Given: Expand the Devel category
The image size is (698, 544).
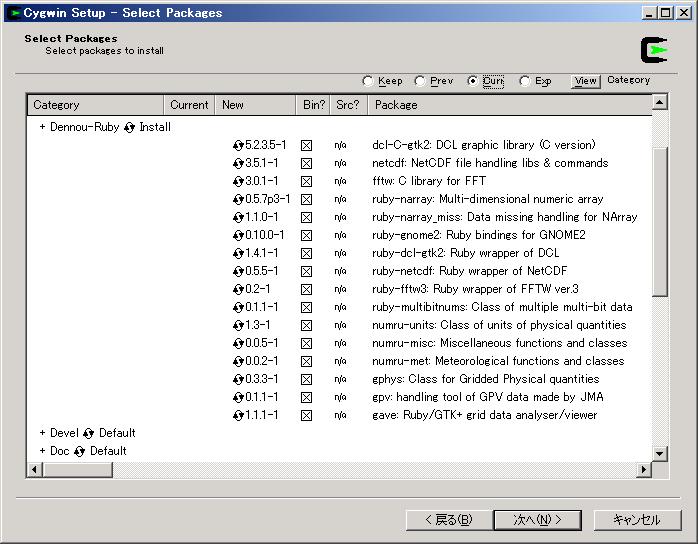Looking at the screenshot, I should pos(42,433).
